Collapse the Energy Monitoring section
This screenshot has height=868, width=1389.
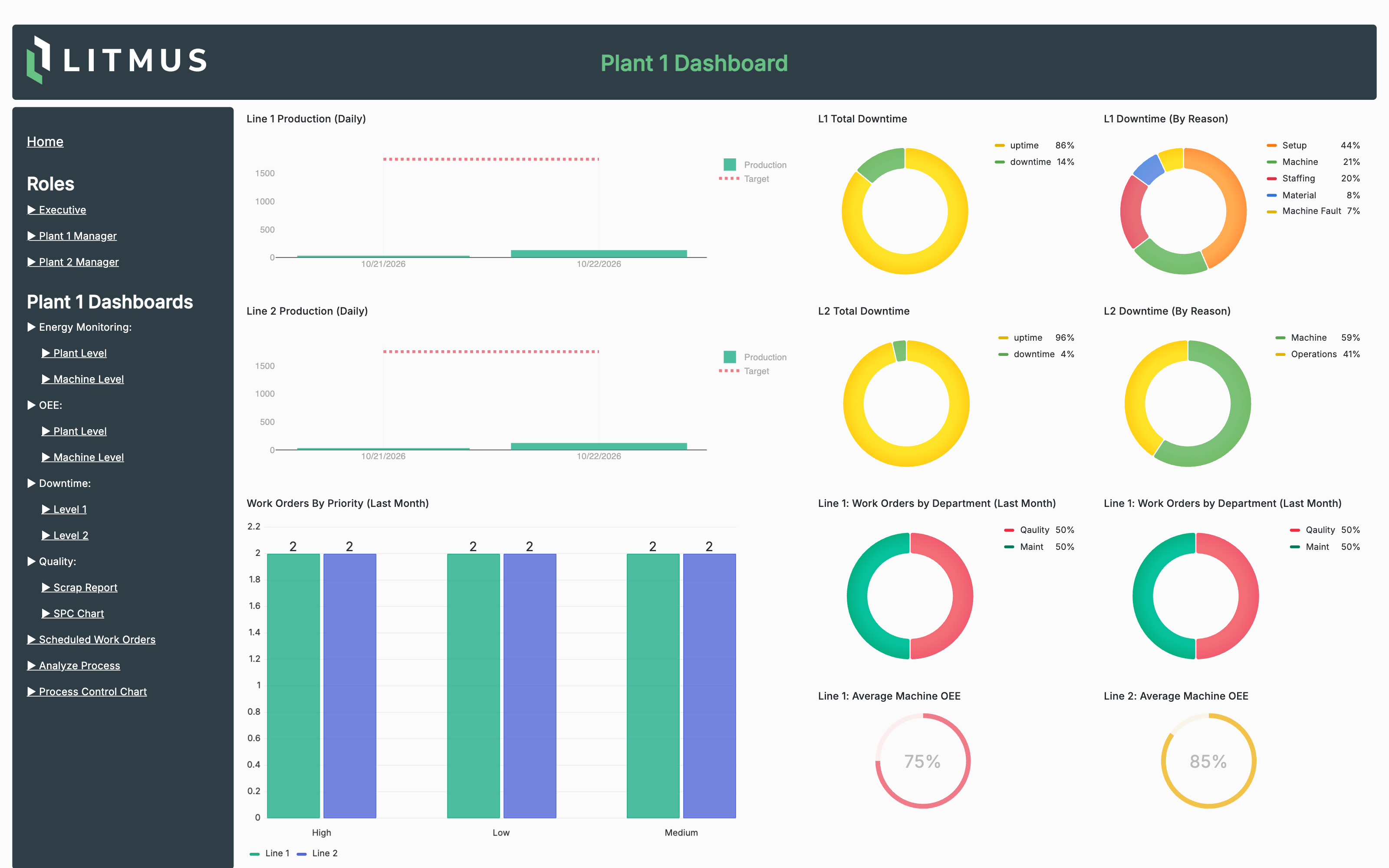click(79, 327)
